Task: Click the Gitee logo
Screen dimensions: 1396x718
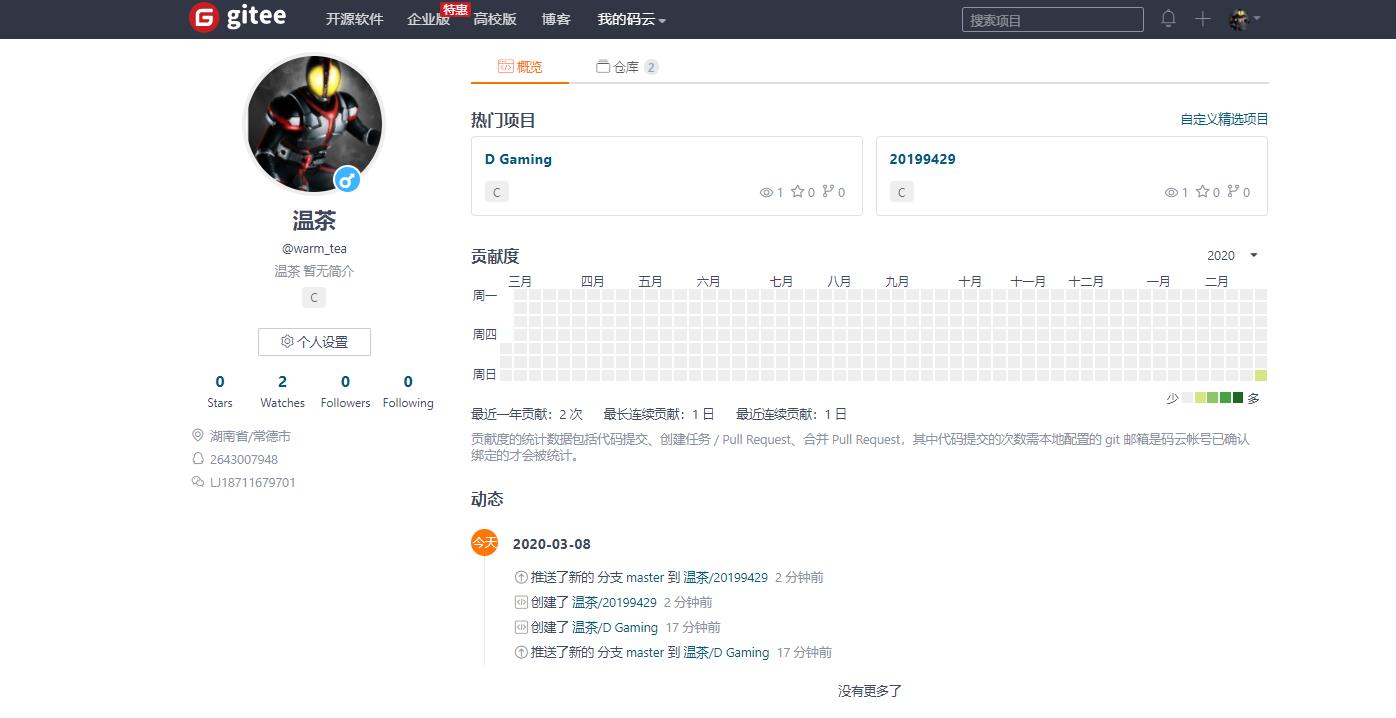Action: (237, 17)
